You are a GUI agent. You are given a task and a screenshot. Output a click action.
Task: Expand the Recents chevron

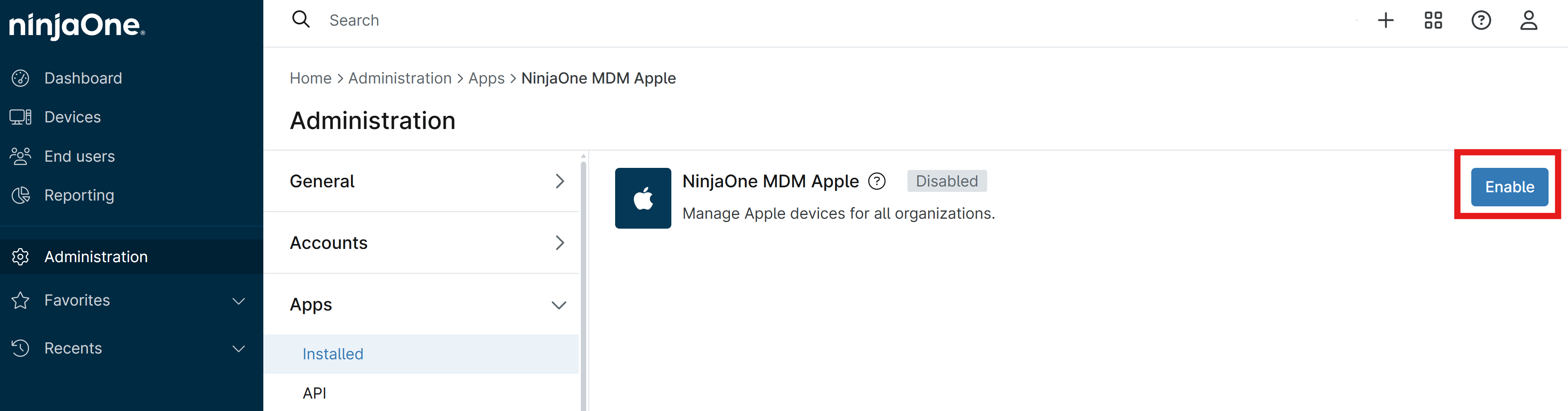point(239,348)
